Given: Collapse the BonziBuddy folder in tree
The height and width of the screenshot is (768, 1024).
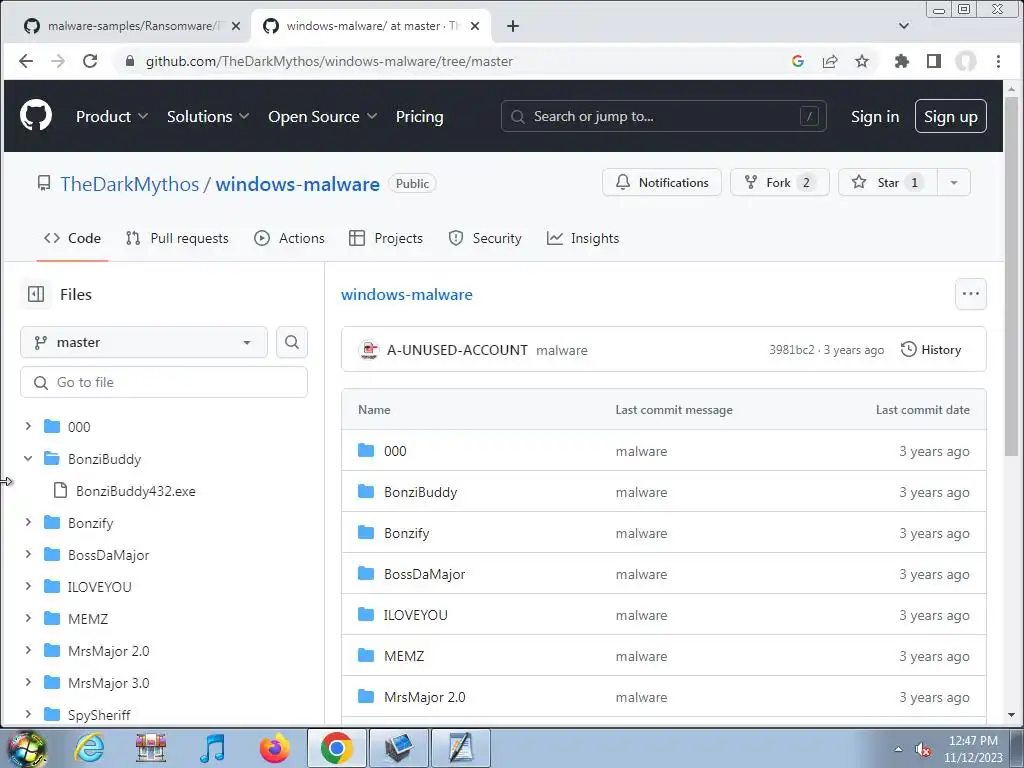Looking at the screenshot, I should (28, 458).
